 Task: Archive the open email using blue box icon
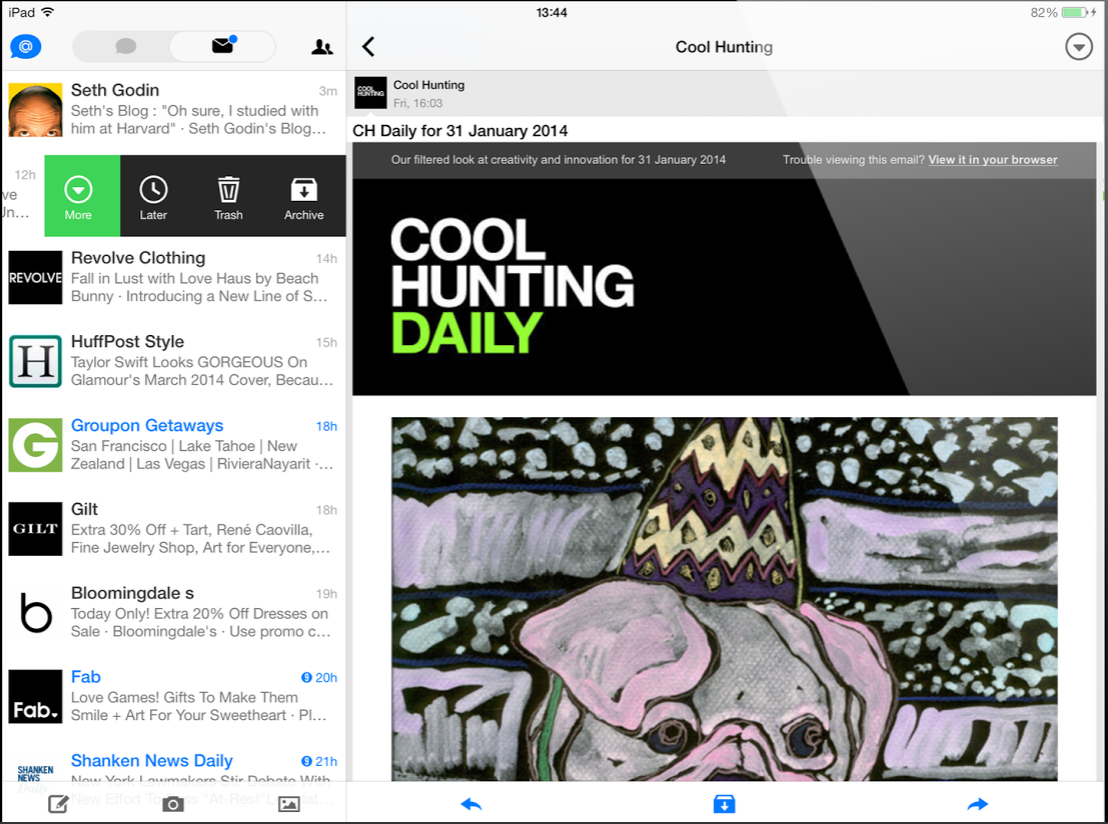[724, 804]
